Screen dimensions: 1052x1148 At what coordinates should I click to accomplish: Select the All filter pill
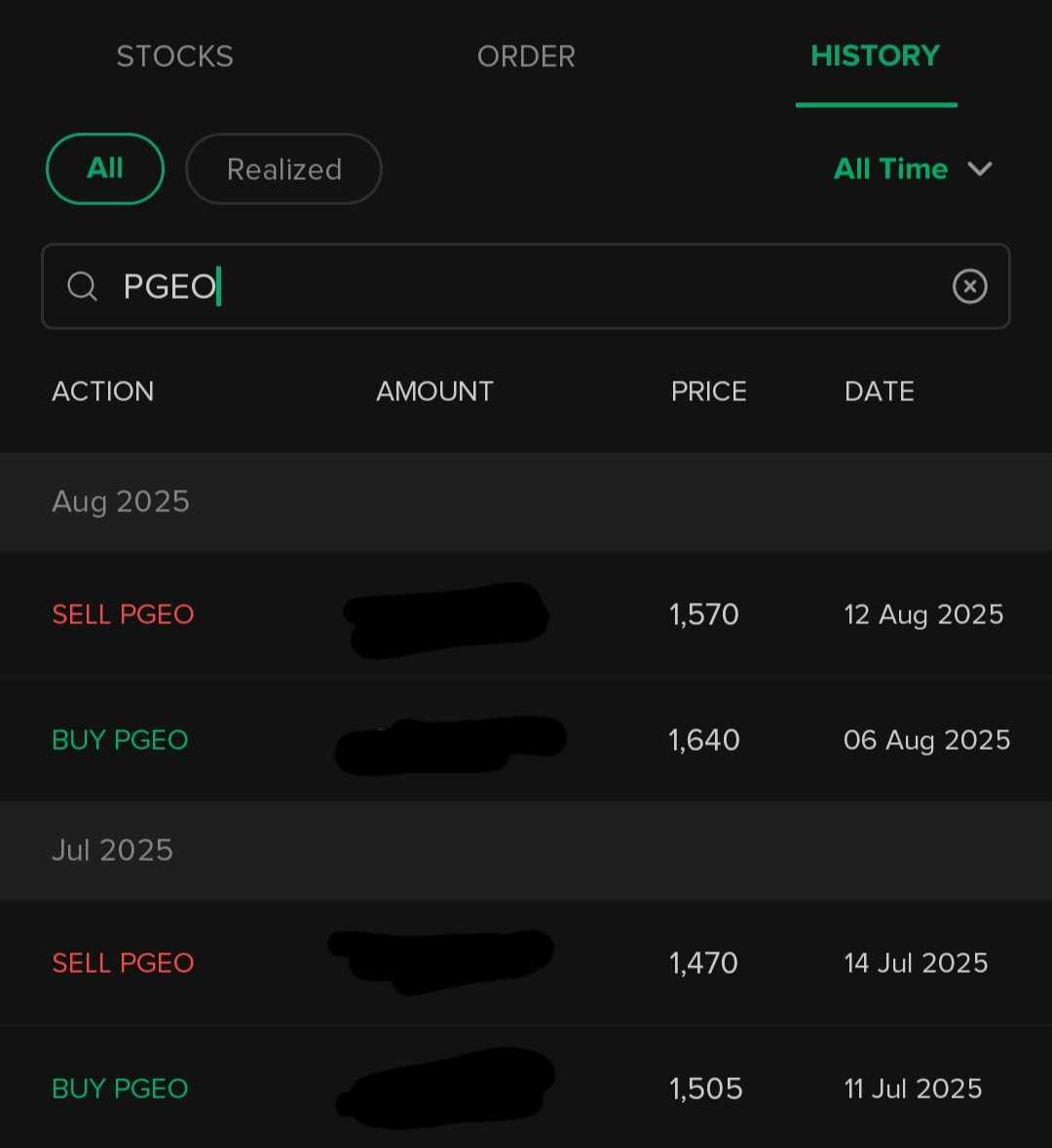pyautogui.click(x=105, y=168)
